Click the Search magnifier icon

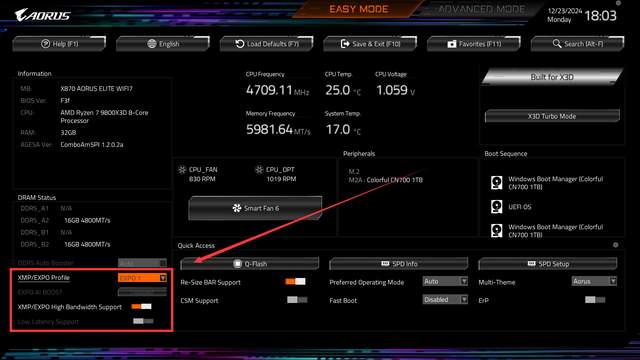557,43
